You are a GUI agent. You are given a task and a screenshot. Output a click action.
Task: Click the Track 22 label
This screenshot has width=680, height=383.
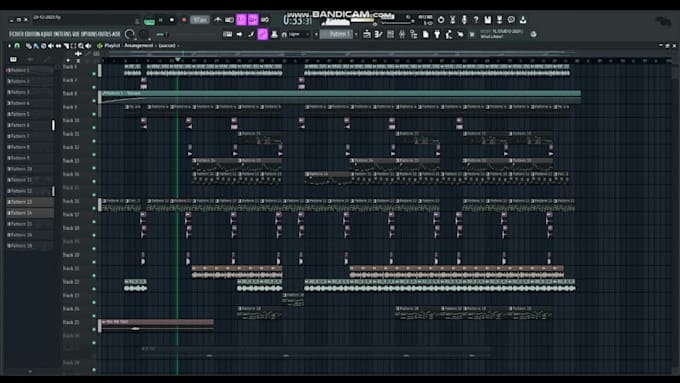(x=71, y=282)
